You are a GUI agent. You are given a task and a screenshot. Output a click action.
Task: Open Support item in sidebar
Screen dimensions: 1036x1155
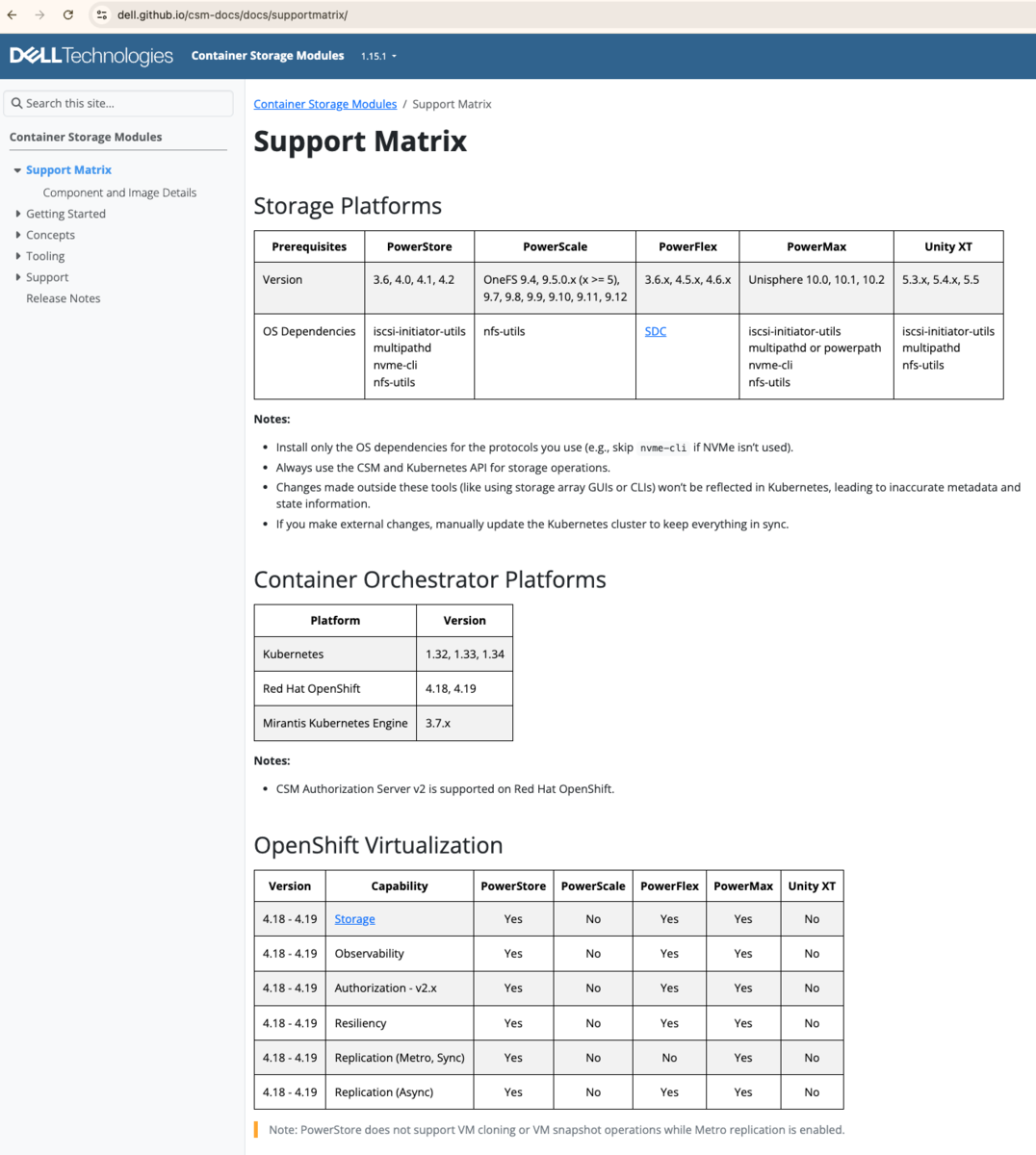(47, 277)
